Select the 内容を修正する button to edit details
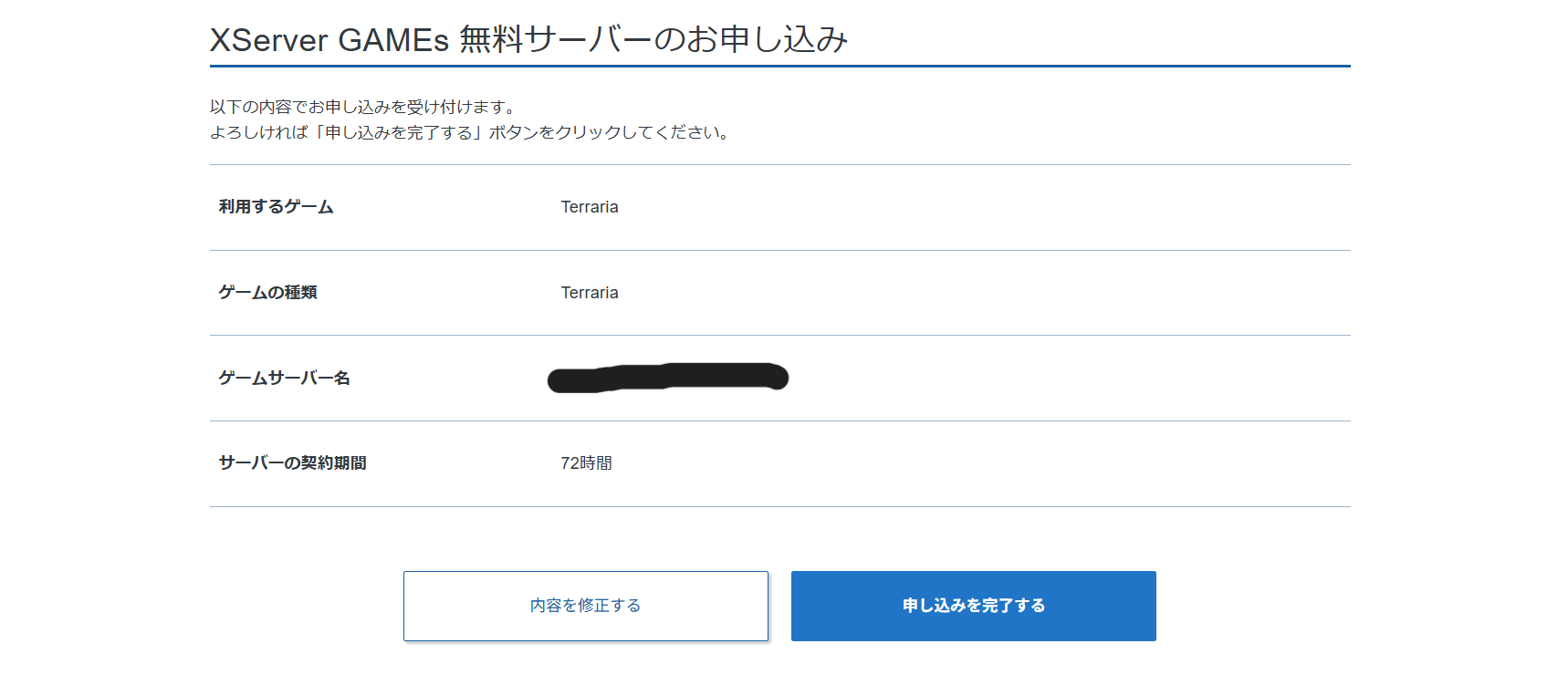This screenshot has width=1568, height=675. 585,605
